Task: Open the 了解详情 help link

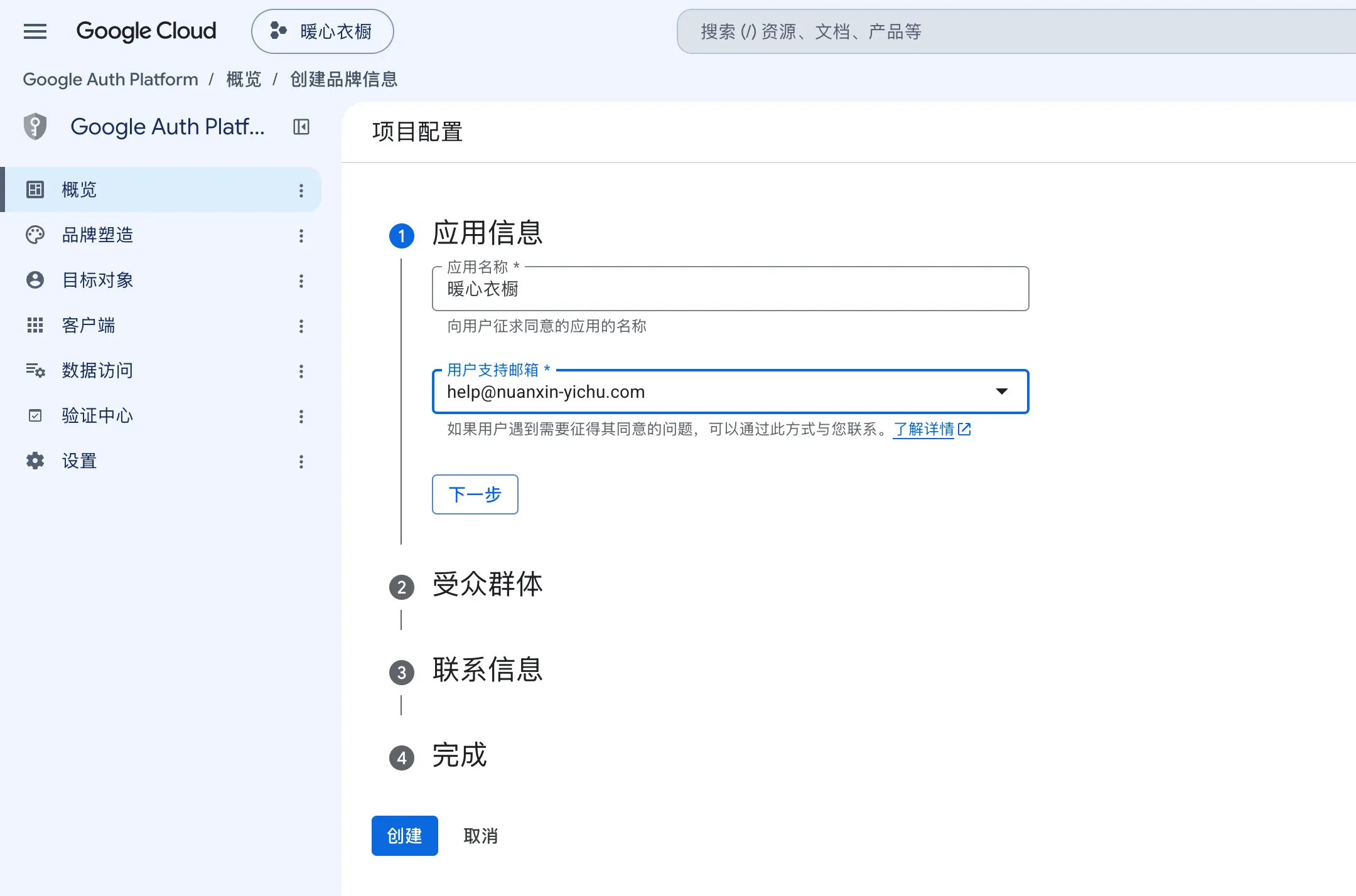Action: coord(932,429)
